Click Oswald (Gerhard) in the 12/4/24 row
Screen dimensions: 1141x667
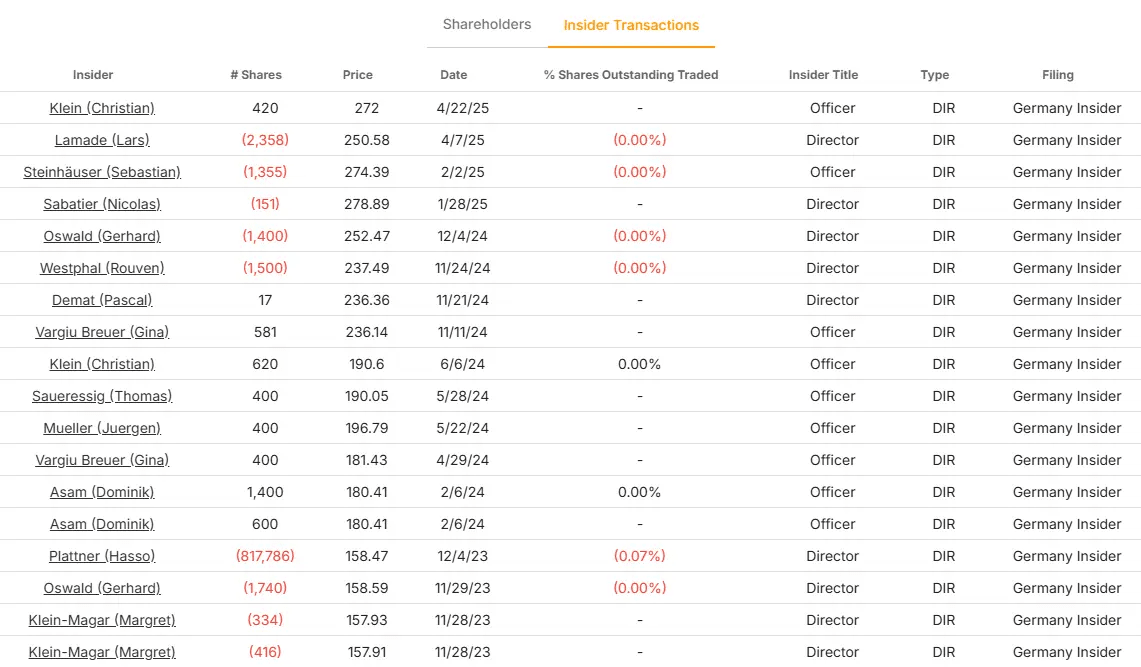[x=101, y=236]
